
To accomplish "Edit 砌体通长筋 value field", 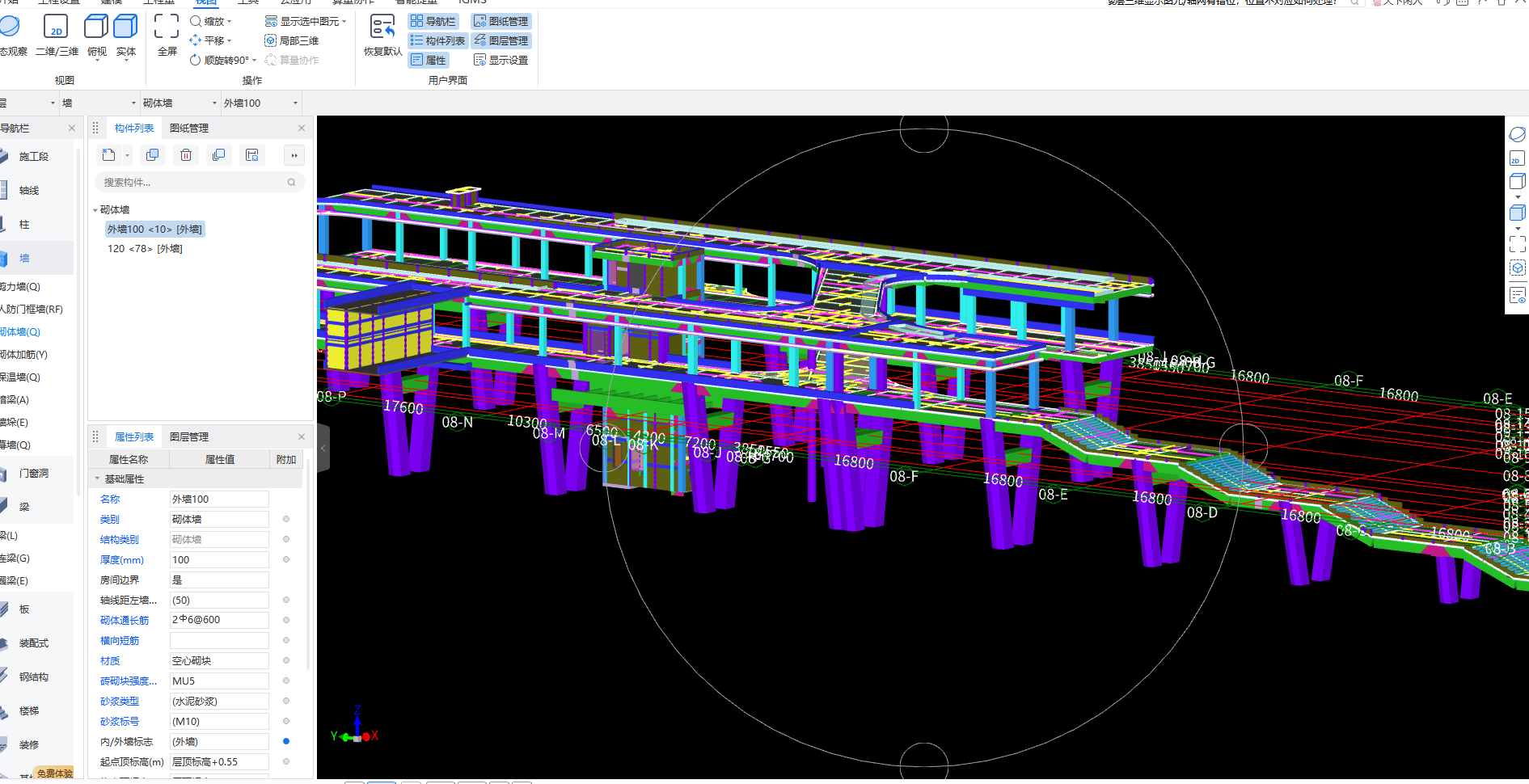I will [x=219, y=620].
